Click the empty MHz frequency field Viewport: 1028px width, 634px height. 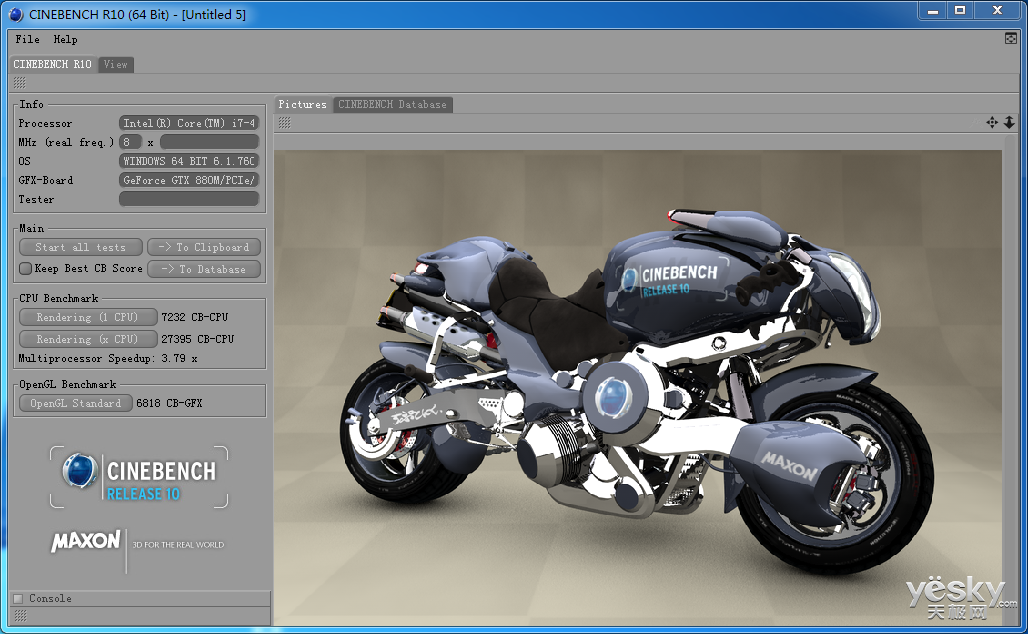(209, 142)
